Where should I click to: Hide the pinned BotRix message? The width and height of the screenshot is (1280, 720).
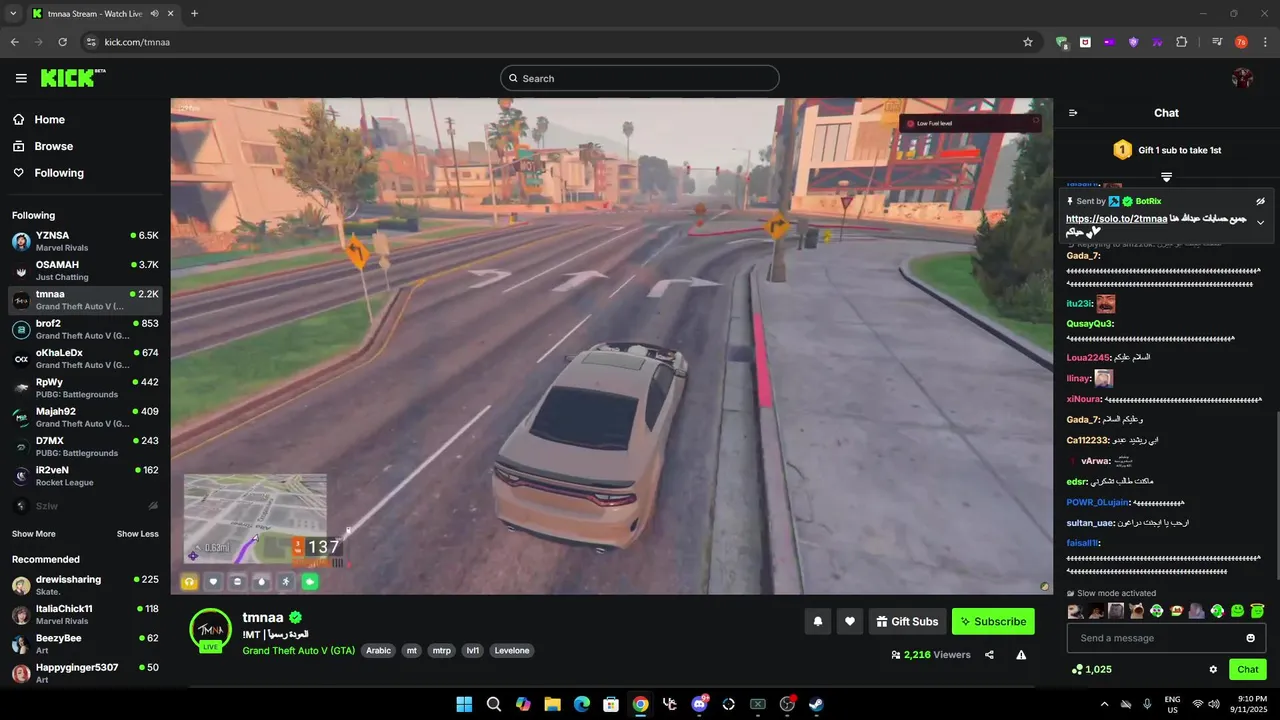tap(1260, 201)
